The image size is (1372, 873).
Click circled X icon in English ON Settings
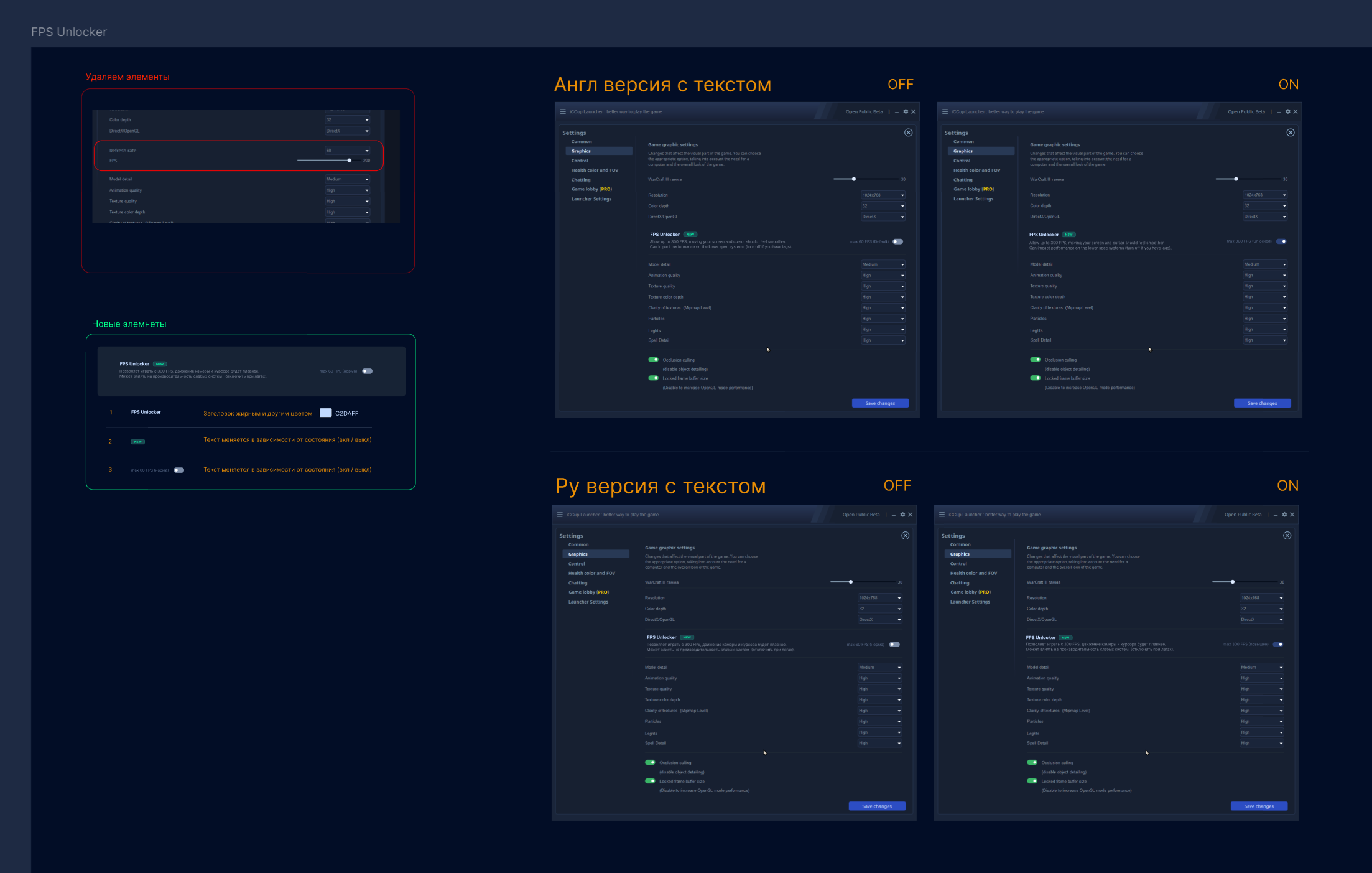[1290, 133]
